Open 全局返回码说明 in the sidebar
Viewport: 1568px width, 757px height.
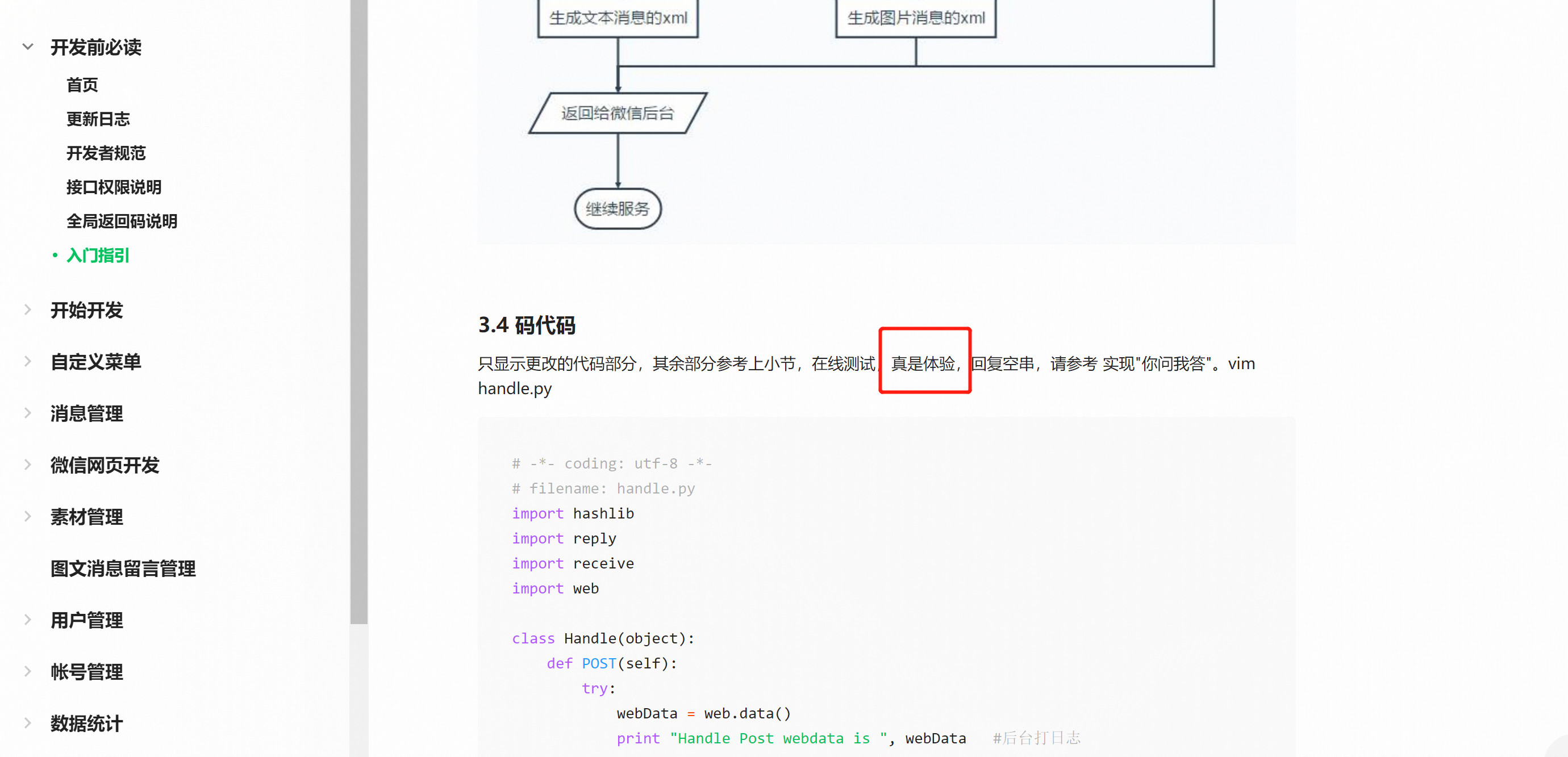pos(122,221)
